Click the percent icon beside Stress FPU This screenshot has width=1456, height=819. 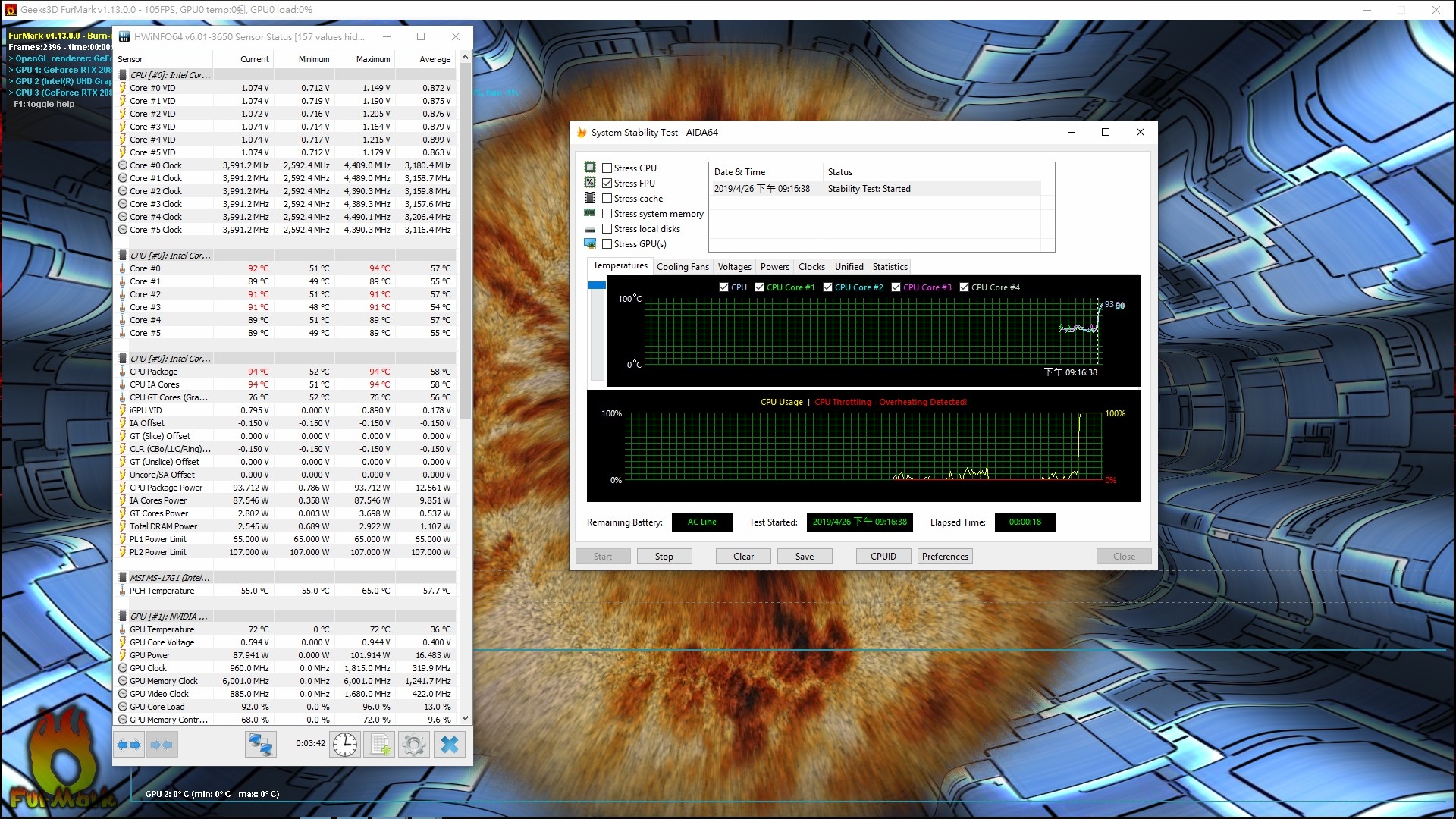[x=590, y=183]
